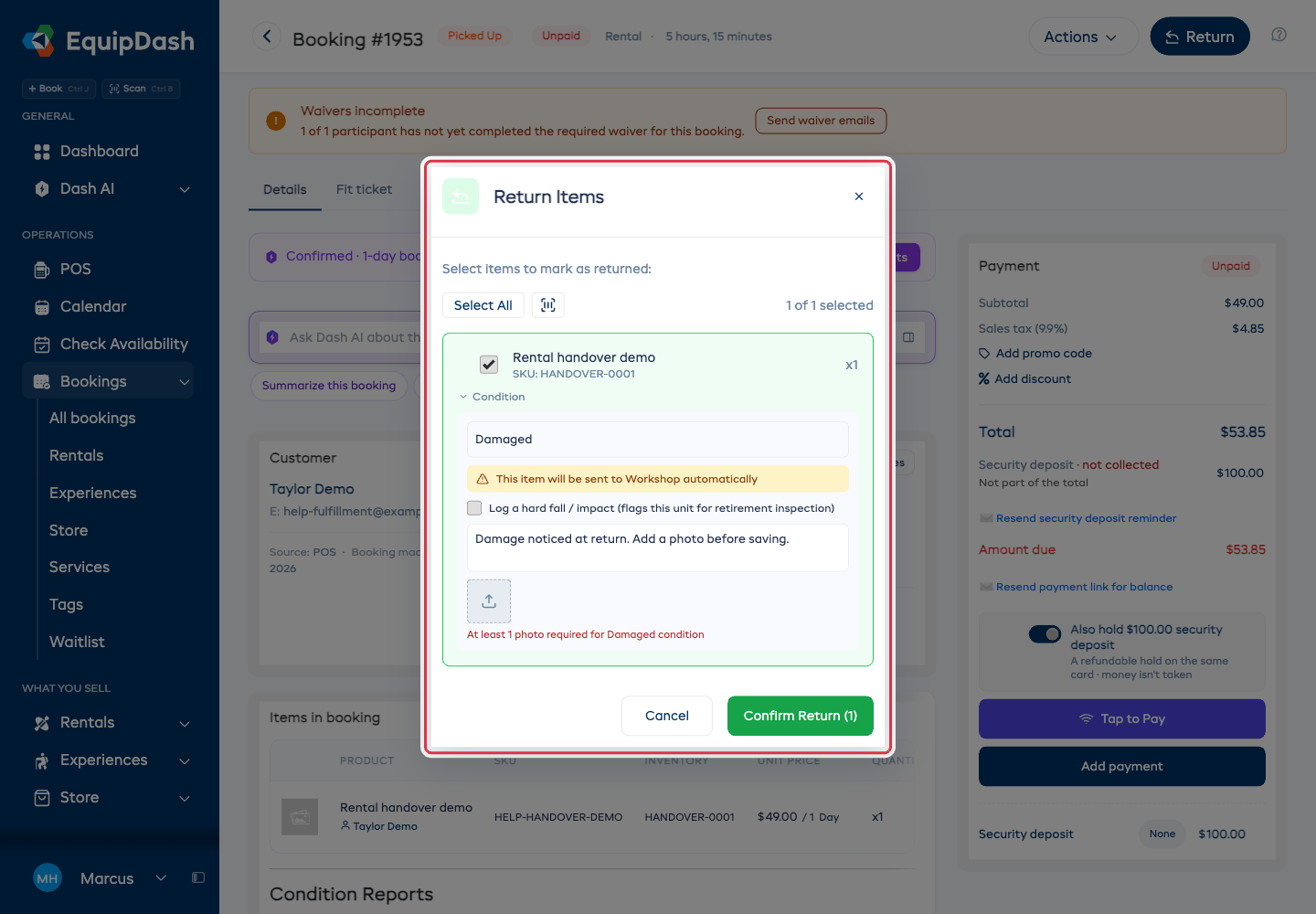Expand the Dash AI sidebar menu
This screenshot has height=914, width=1316.
(185, 189)
